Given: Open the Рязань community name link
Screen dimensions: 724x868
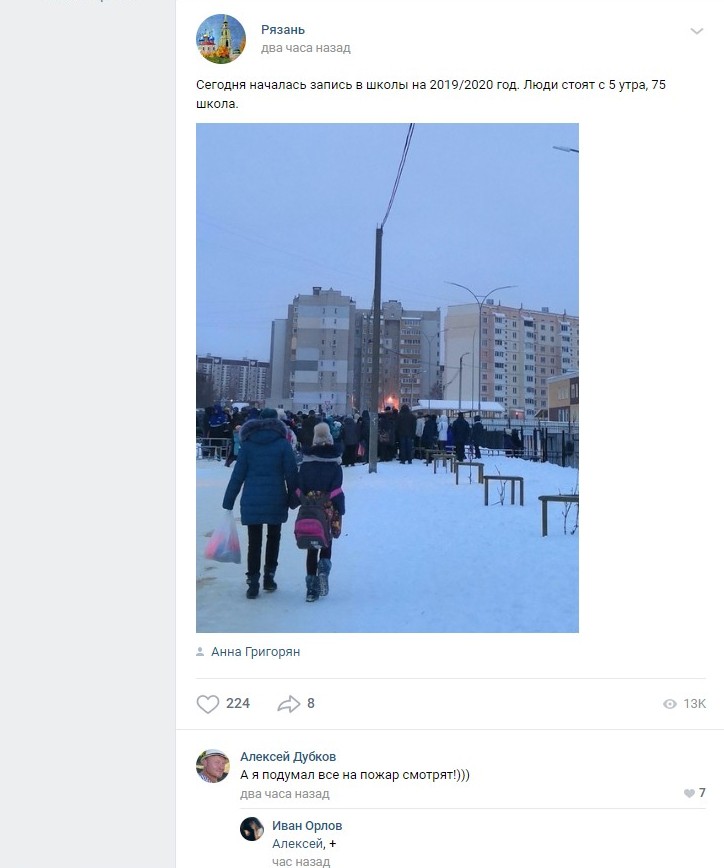Looking at the screenshot, I should (283, 30).
